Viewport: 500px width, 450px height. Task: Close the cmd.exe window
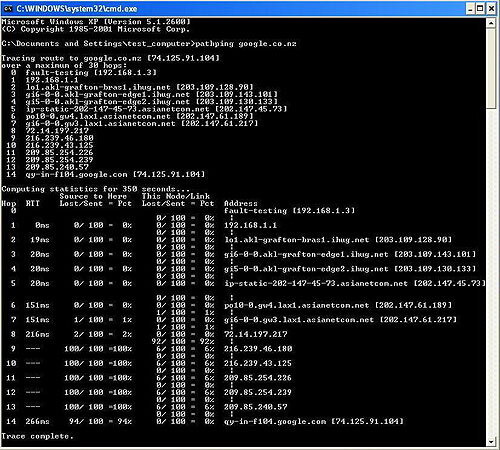491,9
